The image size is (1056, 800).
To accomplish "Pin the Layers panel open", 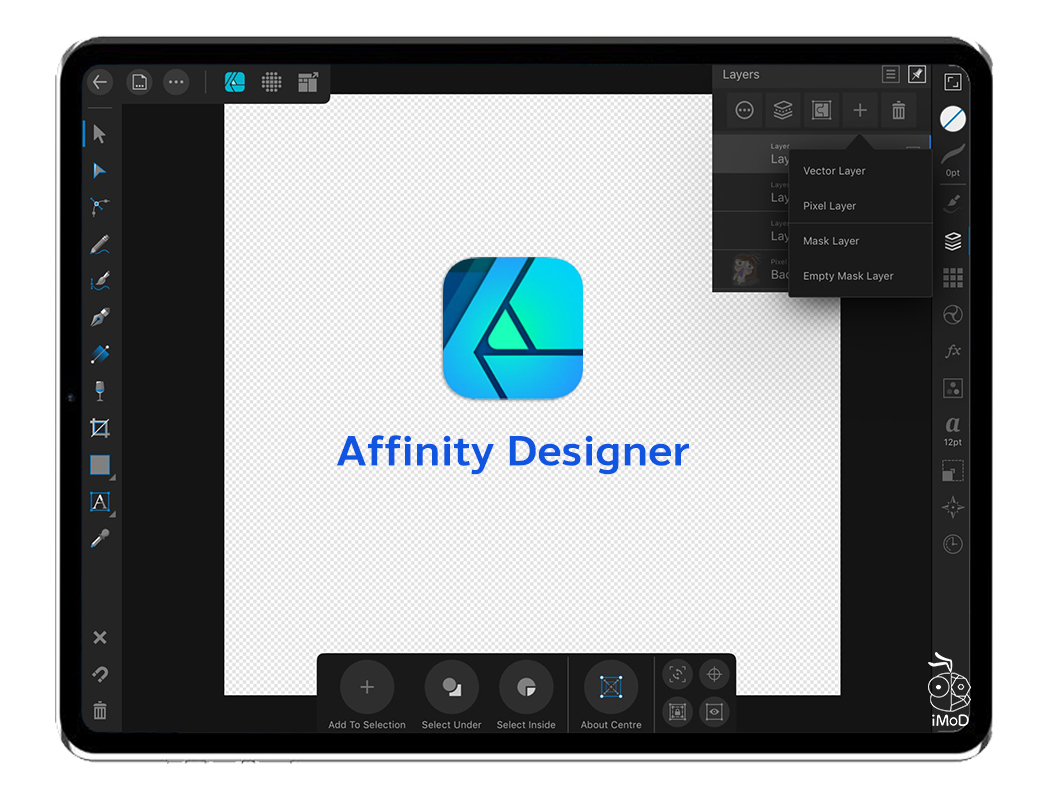I will 917,75.
